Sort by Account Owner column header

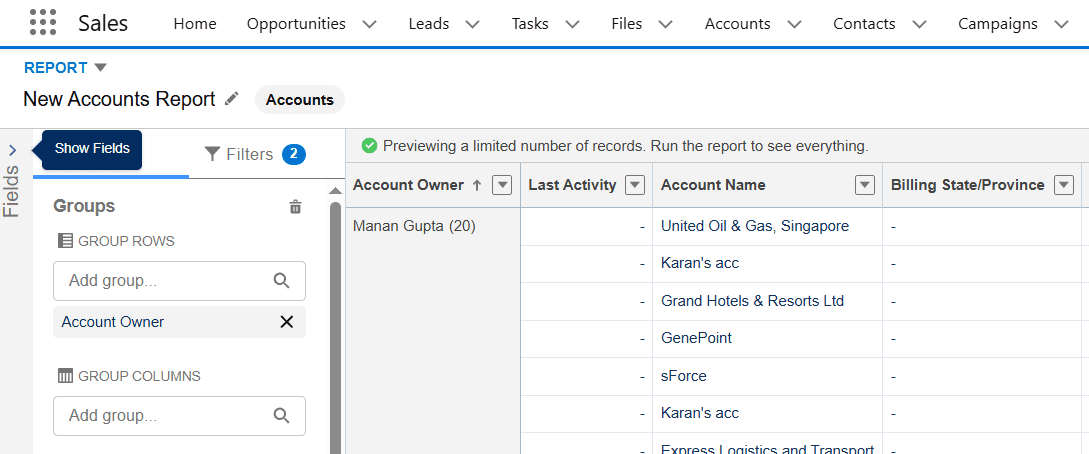pos(408,185)
